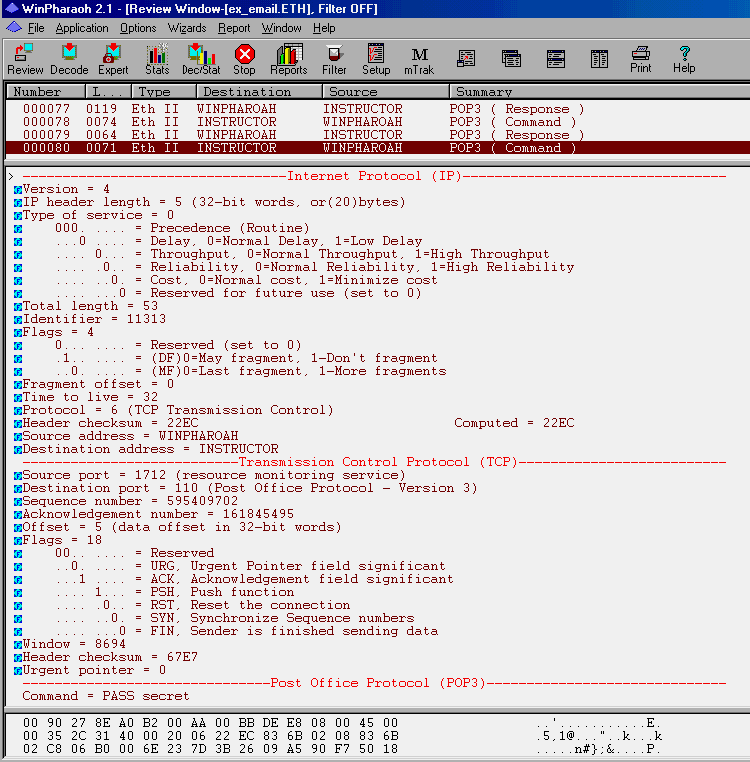Click the blue marker beside Version = 4
Viewport: 750px width, 762px height.
click(x=18, y=189)
